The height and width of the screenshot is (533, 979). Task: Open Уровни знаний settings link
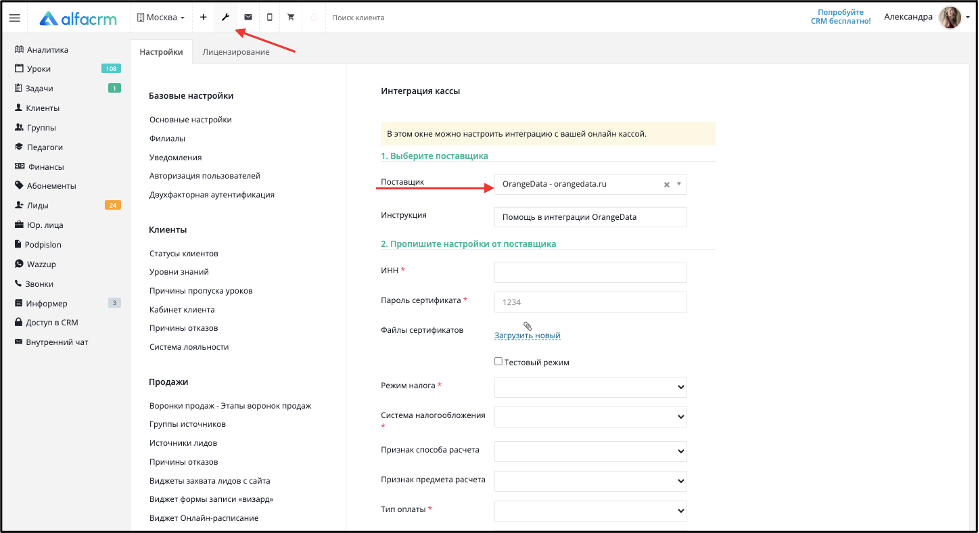pyautogui.click(x=179, y=272)
